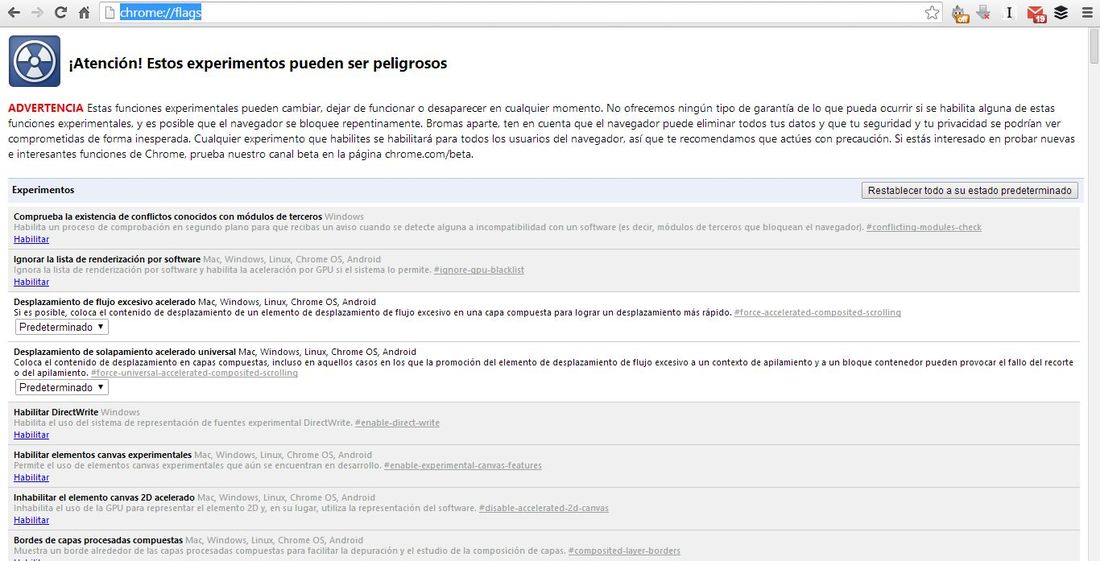Open the #enable-direct-write anchor link
Image resolution: width=1100 pixels, height=561 pixels.
397,423
